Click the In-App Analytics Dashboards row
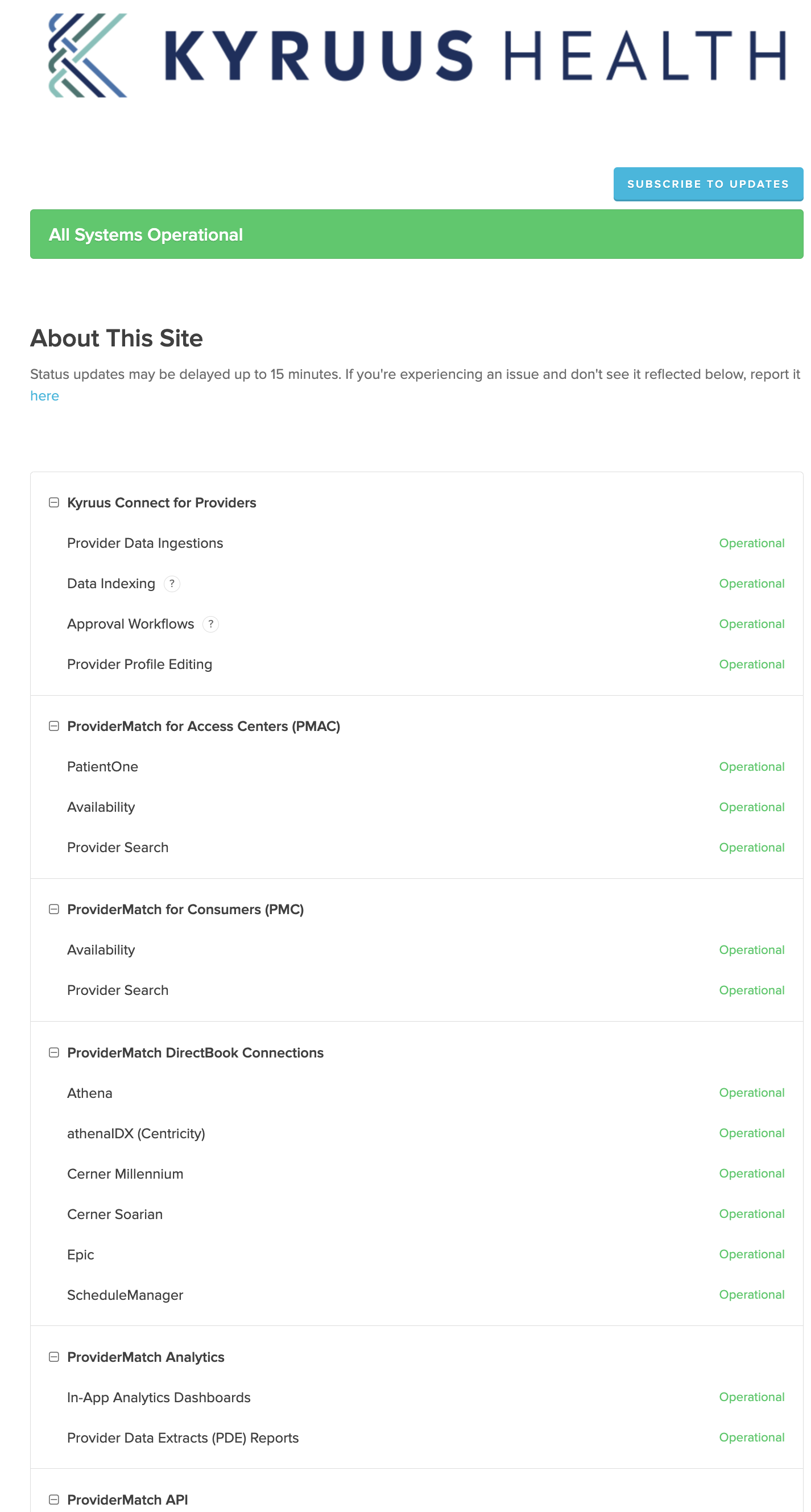Screen dimensions: 811x1512 [x=159, y=1397]
